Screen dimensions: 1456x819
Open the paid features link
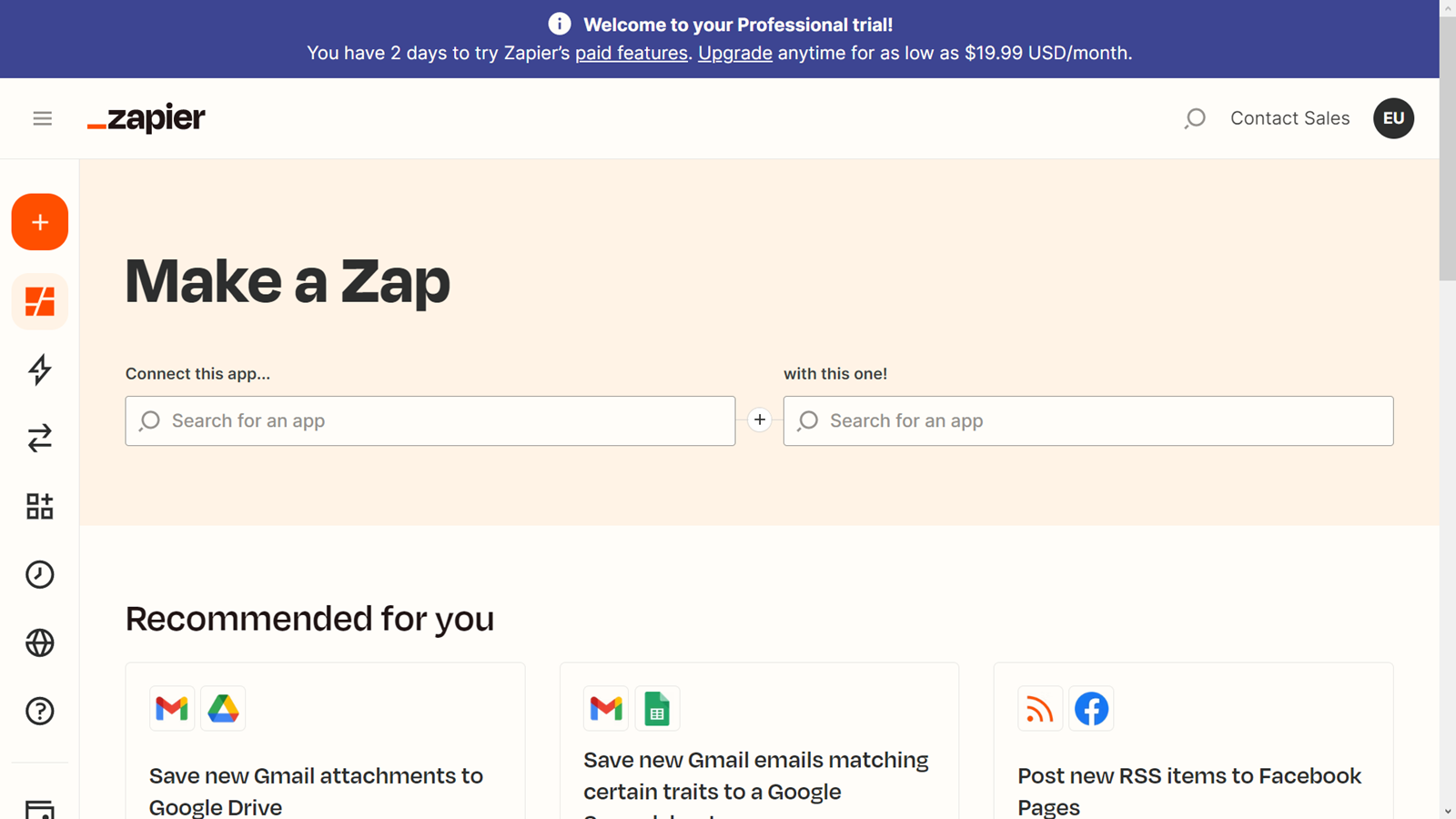[x=631, y=53]
